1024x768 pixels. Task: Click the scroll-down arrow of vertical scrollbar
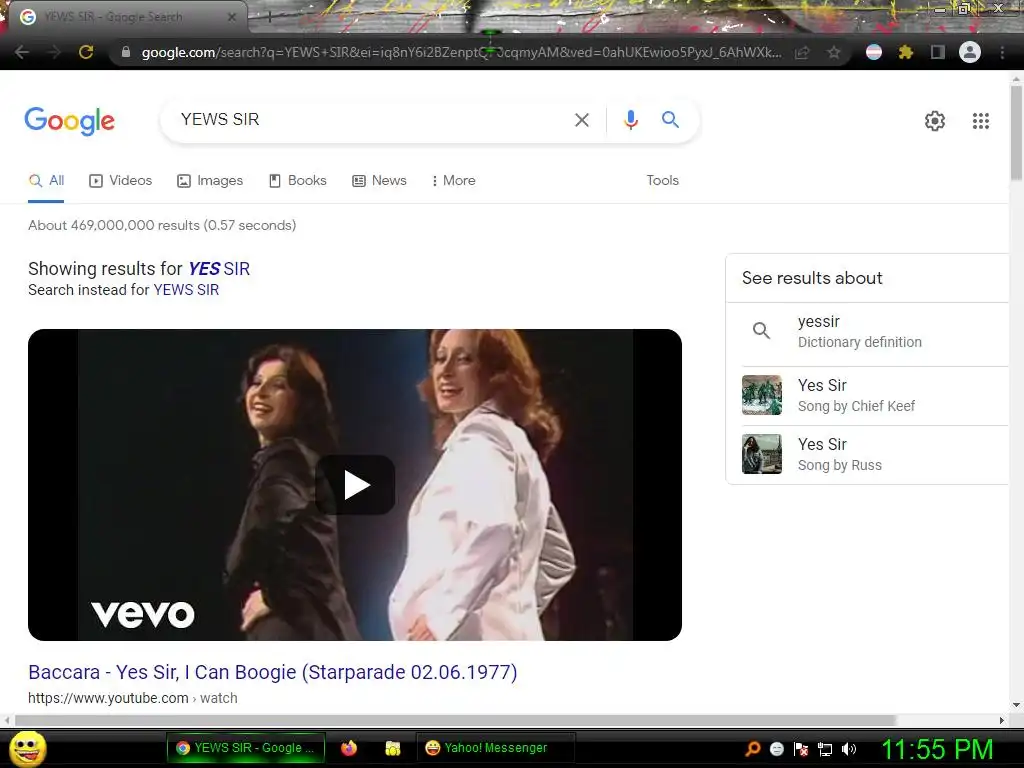[x=1016, y=705]
